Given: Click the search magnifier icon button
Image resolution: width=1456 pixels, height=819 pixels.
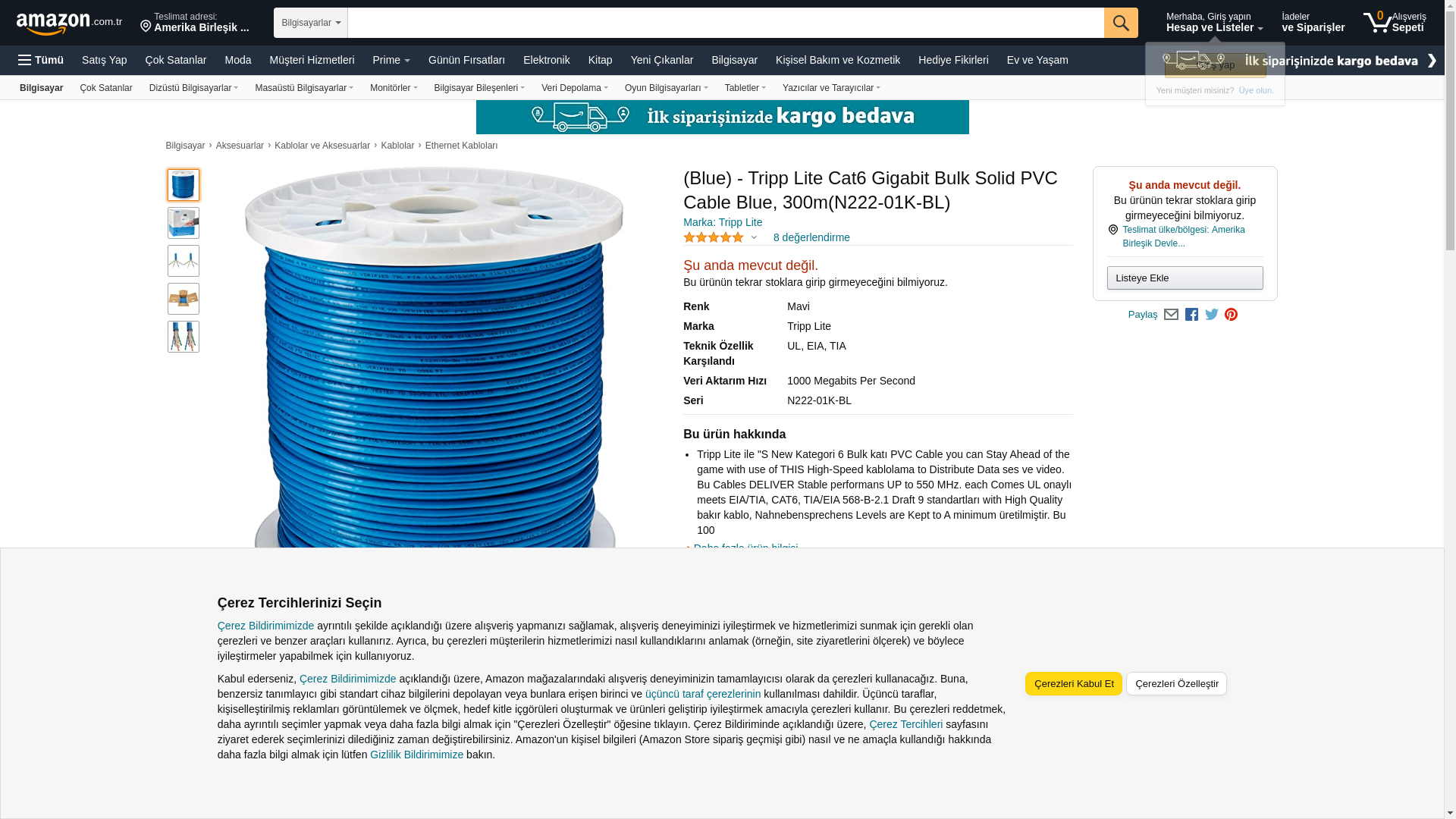Looking at the screenshot, I should pos(1121,23).
